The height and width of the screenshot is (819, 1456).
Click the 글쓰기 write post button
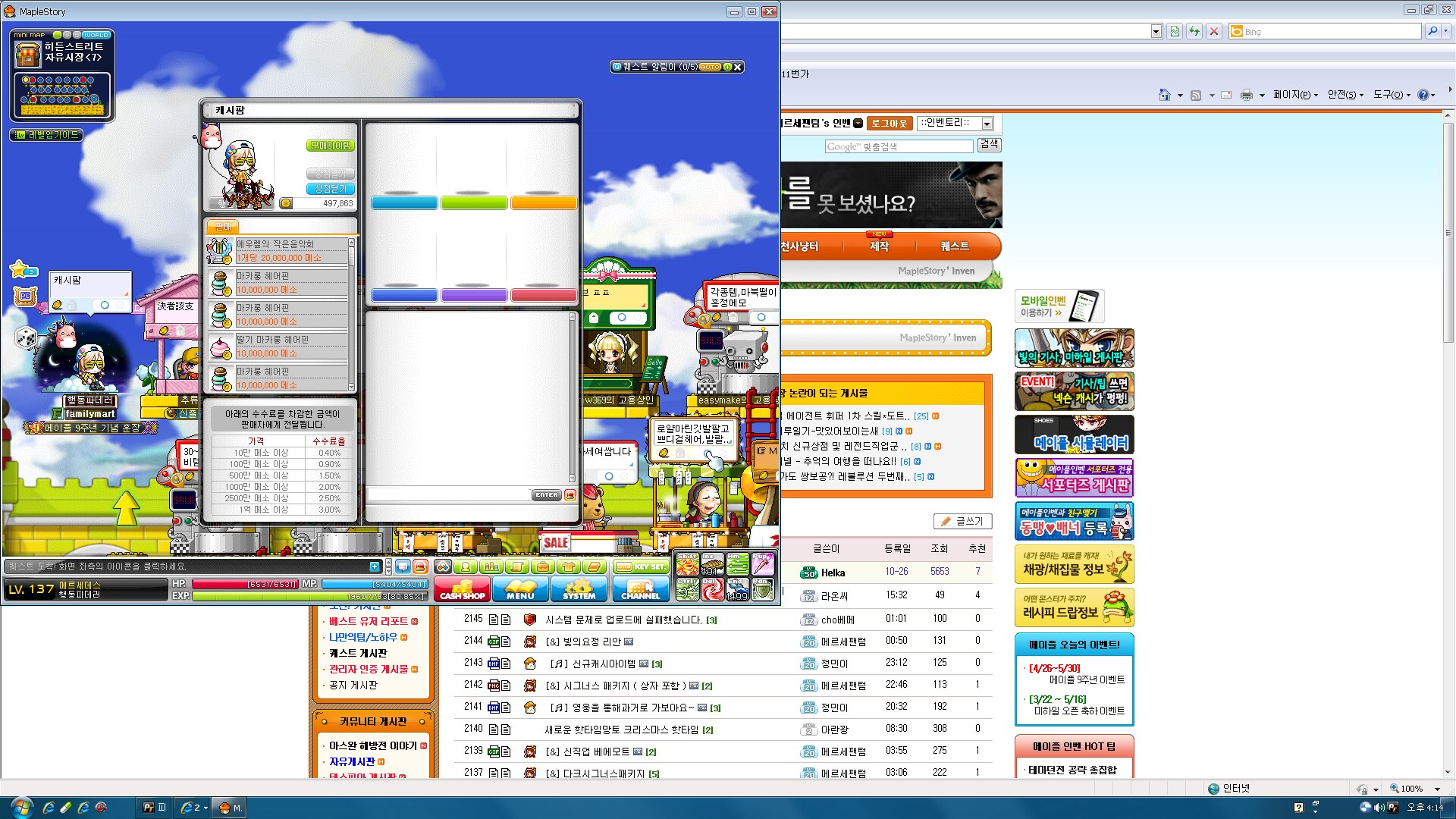(x=962, y=521)
